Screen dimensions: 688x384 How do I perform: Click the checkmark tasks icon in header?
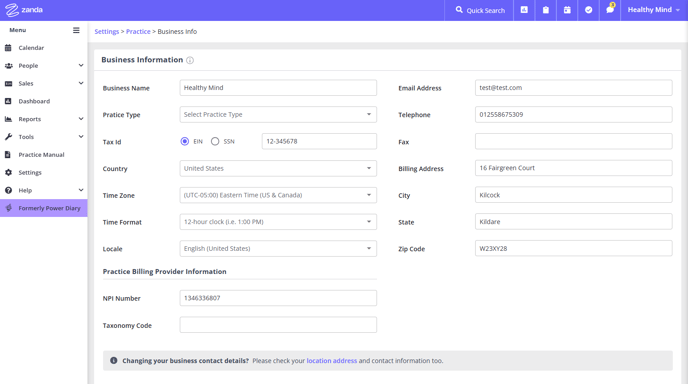click(588, 10)
